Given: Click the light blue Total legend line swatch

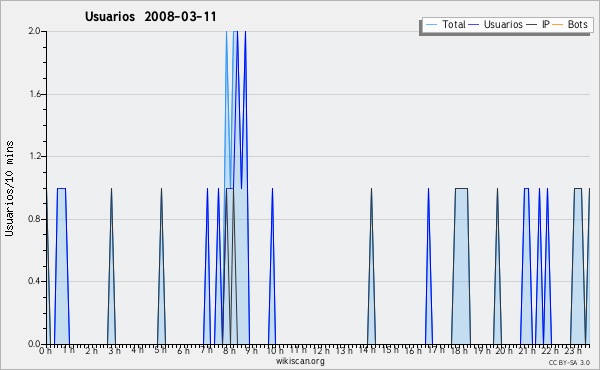Looking at the screenshot, I should [431, 25].
